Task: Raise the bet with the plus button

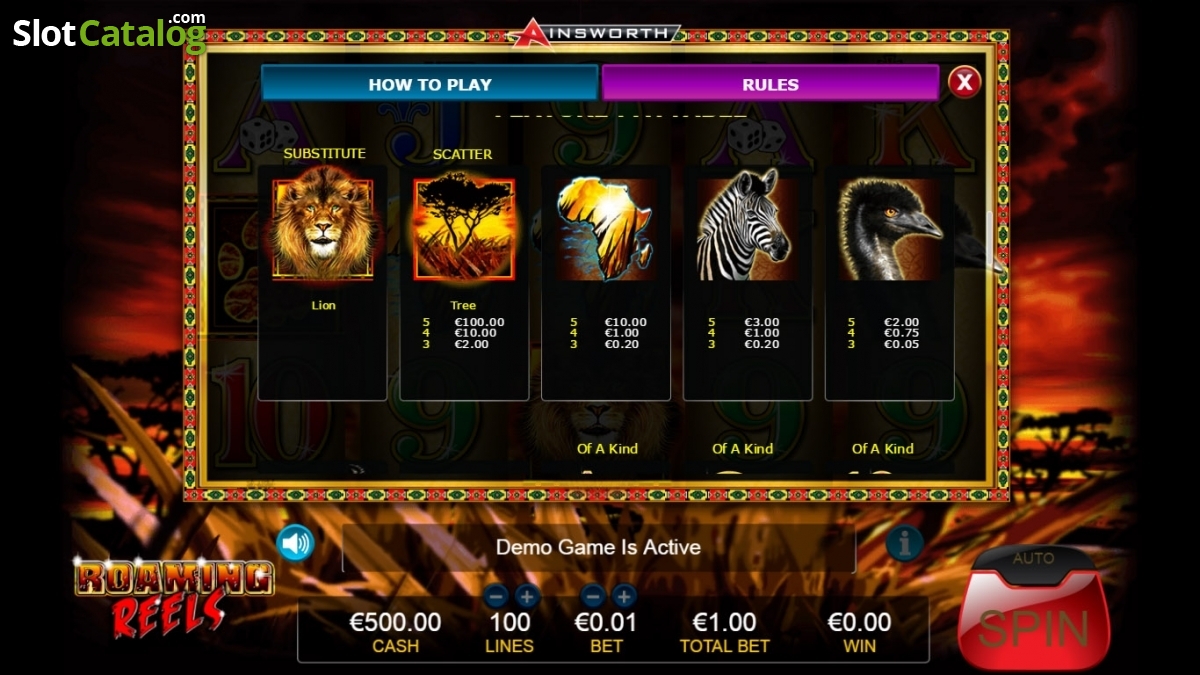Action: pyautogui.click(x=624, y=597)
